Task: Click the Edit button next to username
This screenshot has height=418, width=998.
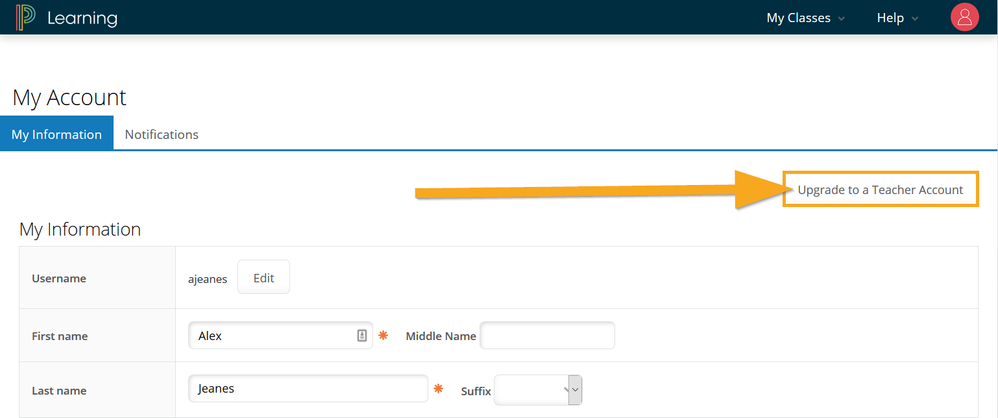Action: [x=264, y=278]
